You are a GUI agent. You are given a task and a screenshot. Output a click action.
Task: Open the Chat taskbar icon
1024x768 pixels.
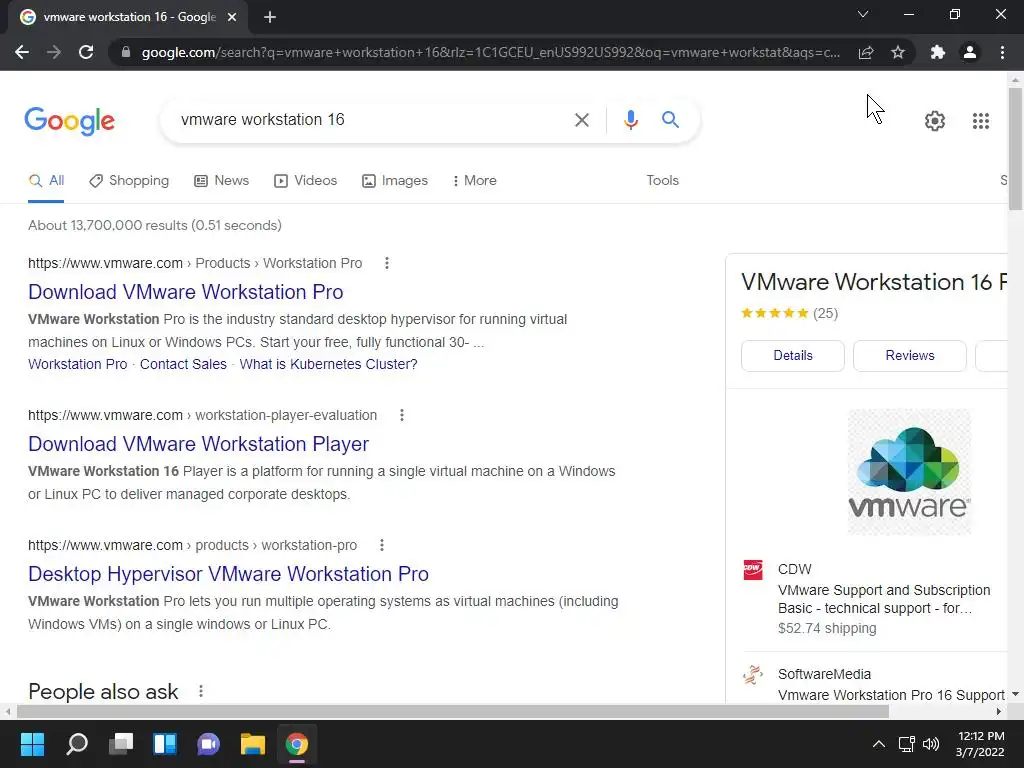click(x=209, y=744)
